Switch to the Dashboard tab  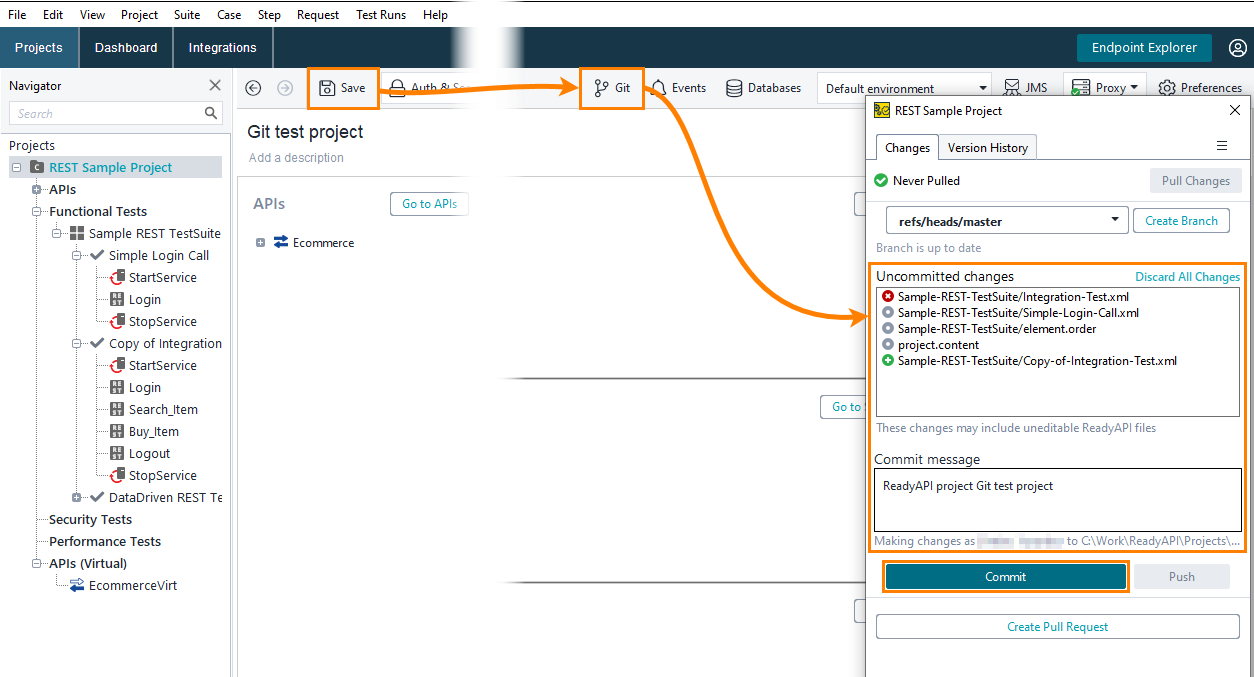[x=126, y=48]
